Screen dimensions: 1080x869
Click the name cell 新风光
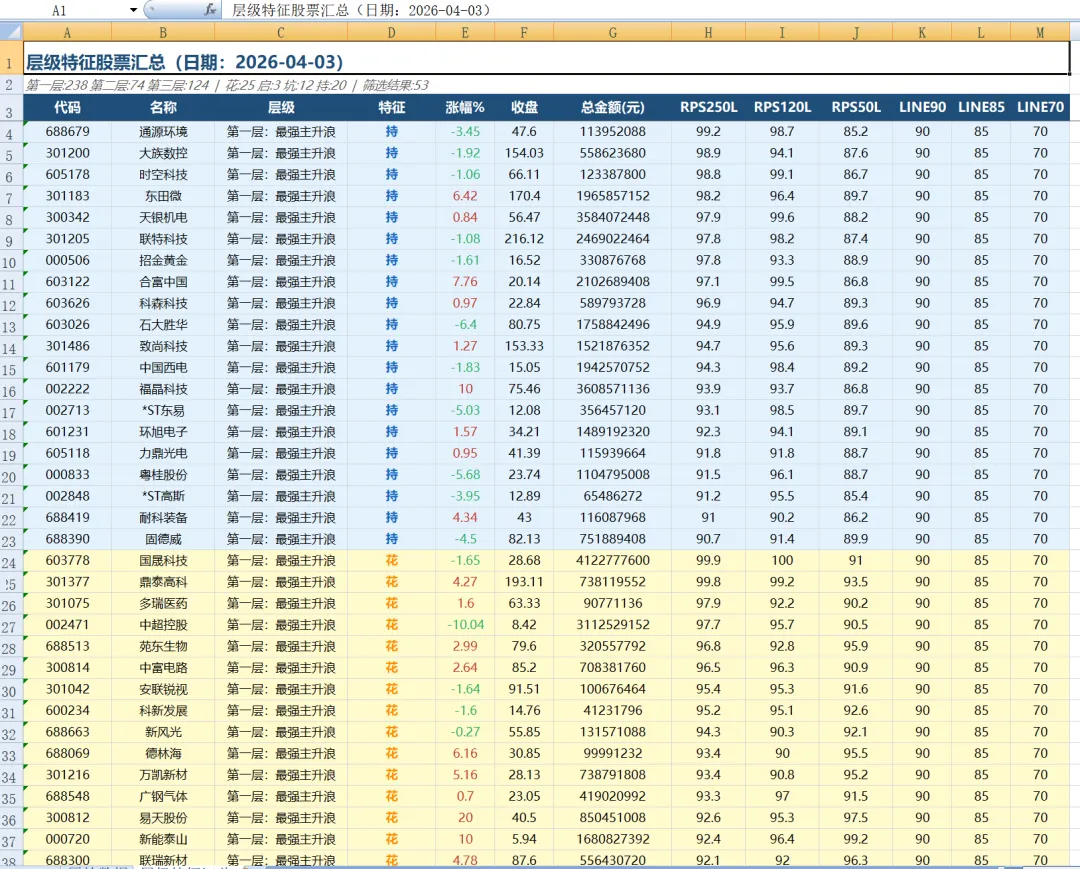pos(163,731)
